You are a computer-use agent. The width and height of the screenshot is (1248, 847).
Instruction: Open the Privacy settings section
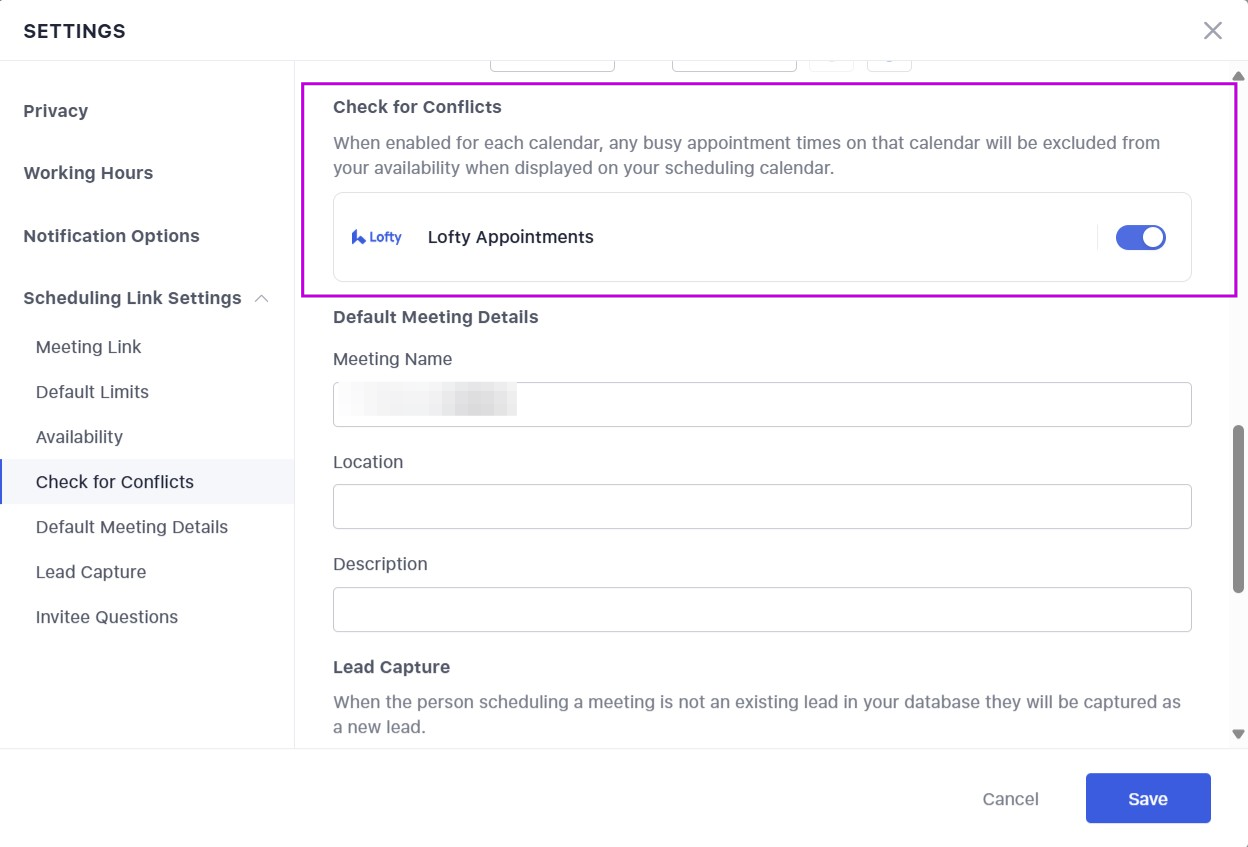pos(56,111)
